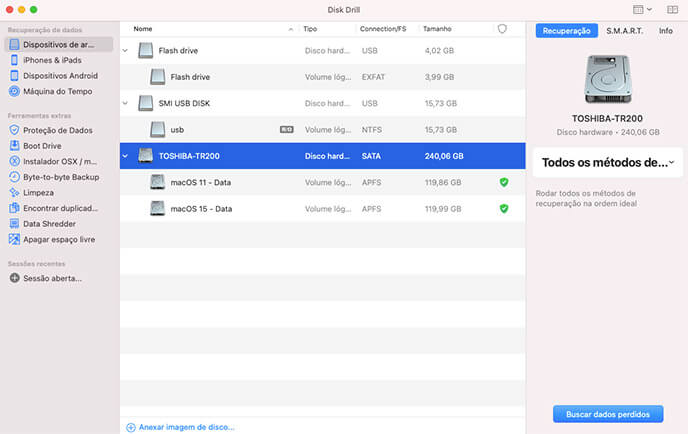This screenshot has width=688, height=434.
Task: Click green shield on macOS 11 - Data
Action: pyautogui.click(x=504, y=182)
